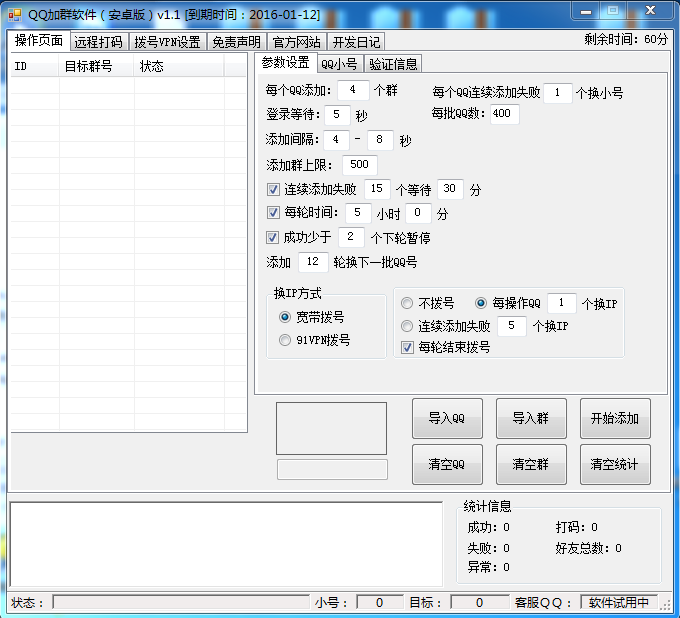Uncheck the 成功少于 pause checkbox

point(273,237)
